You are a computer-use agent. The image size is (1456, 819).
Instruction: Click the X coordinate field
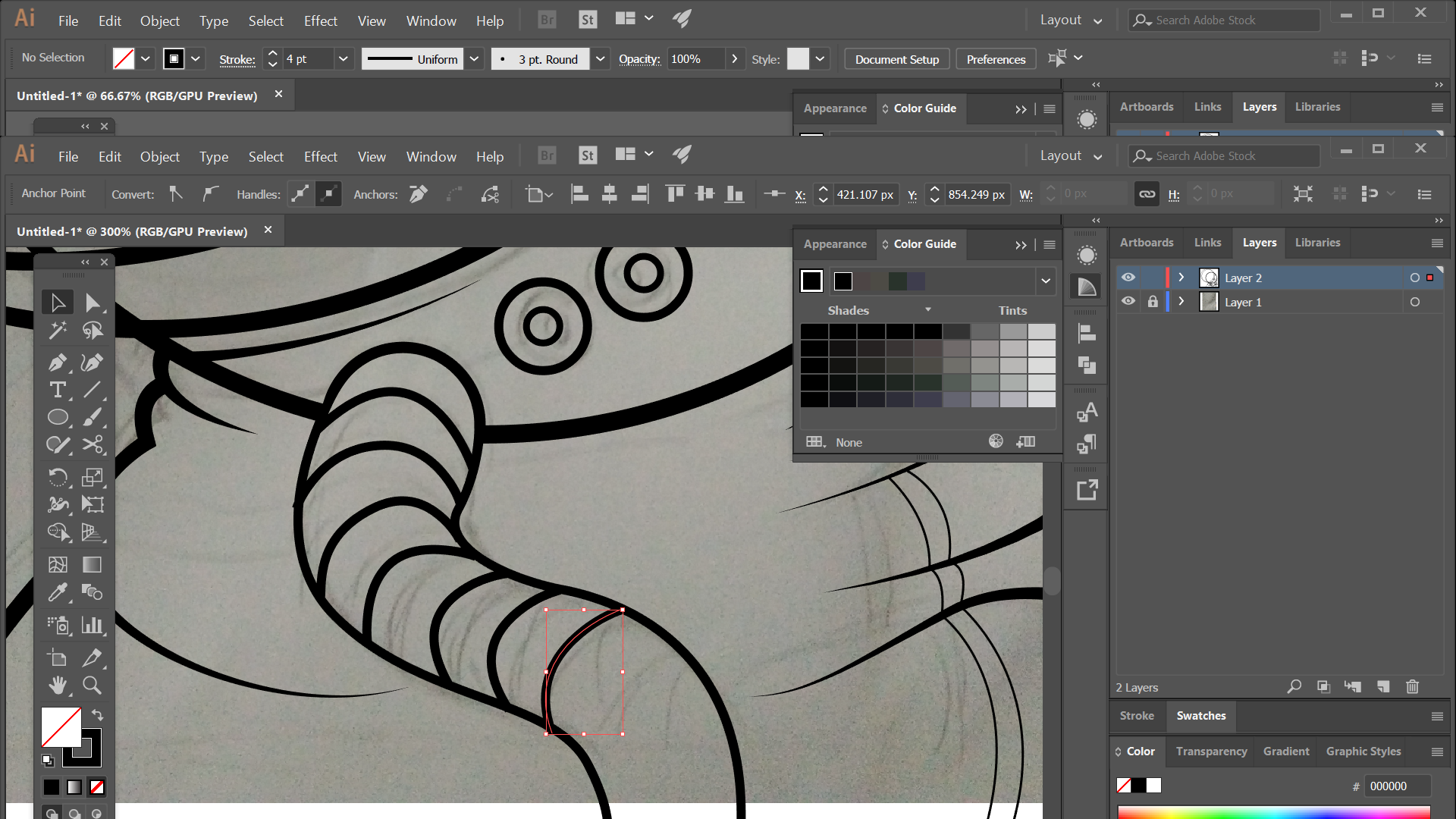click(864, 195)
